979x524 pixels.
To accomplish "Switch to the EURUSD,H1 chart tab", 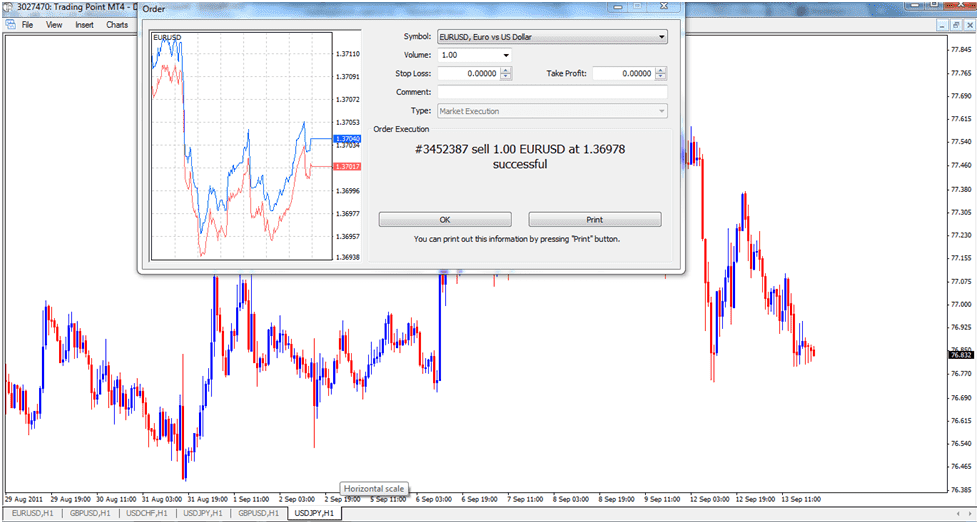I will [33, 513].
